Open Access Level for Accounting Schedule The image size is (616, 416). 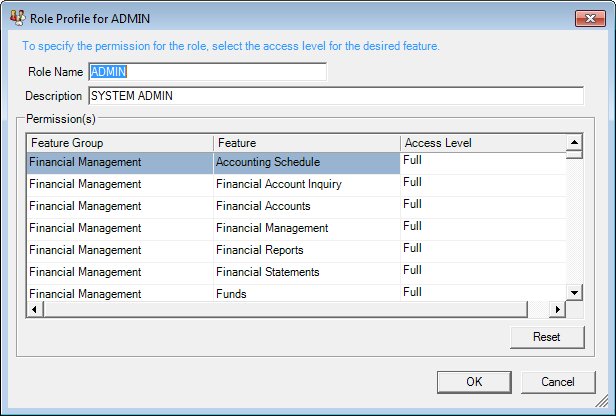click(482, 162)
